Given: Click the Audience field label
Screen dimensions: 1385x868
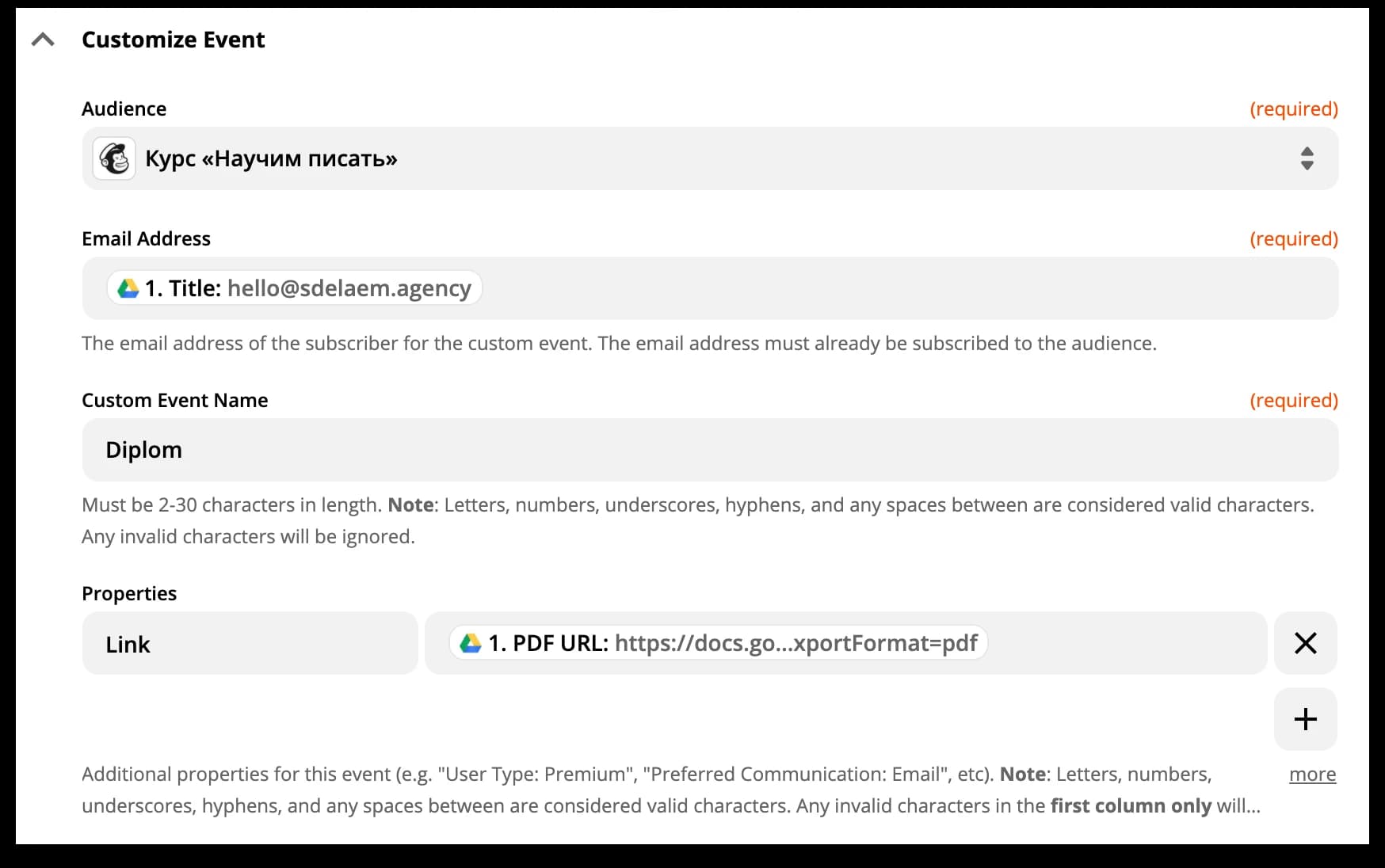Looking at the screenshot, I should [124, 108].
